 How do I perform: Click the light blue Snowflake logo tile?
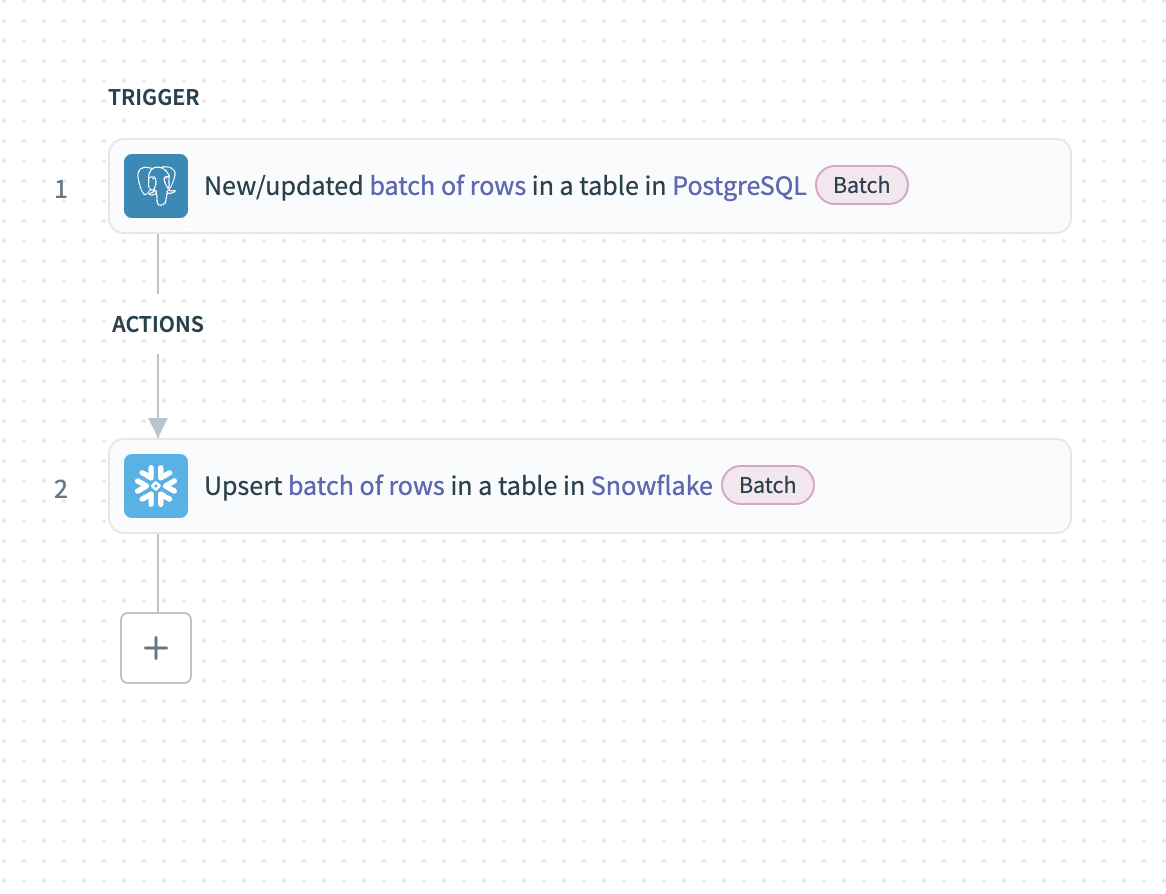[x=155, y=485]
